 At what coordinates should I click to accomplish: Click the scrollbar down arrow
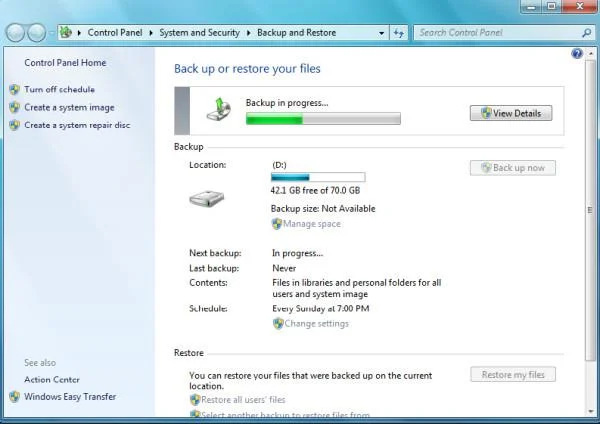pos(591,411)
